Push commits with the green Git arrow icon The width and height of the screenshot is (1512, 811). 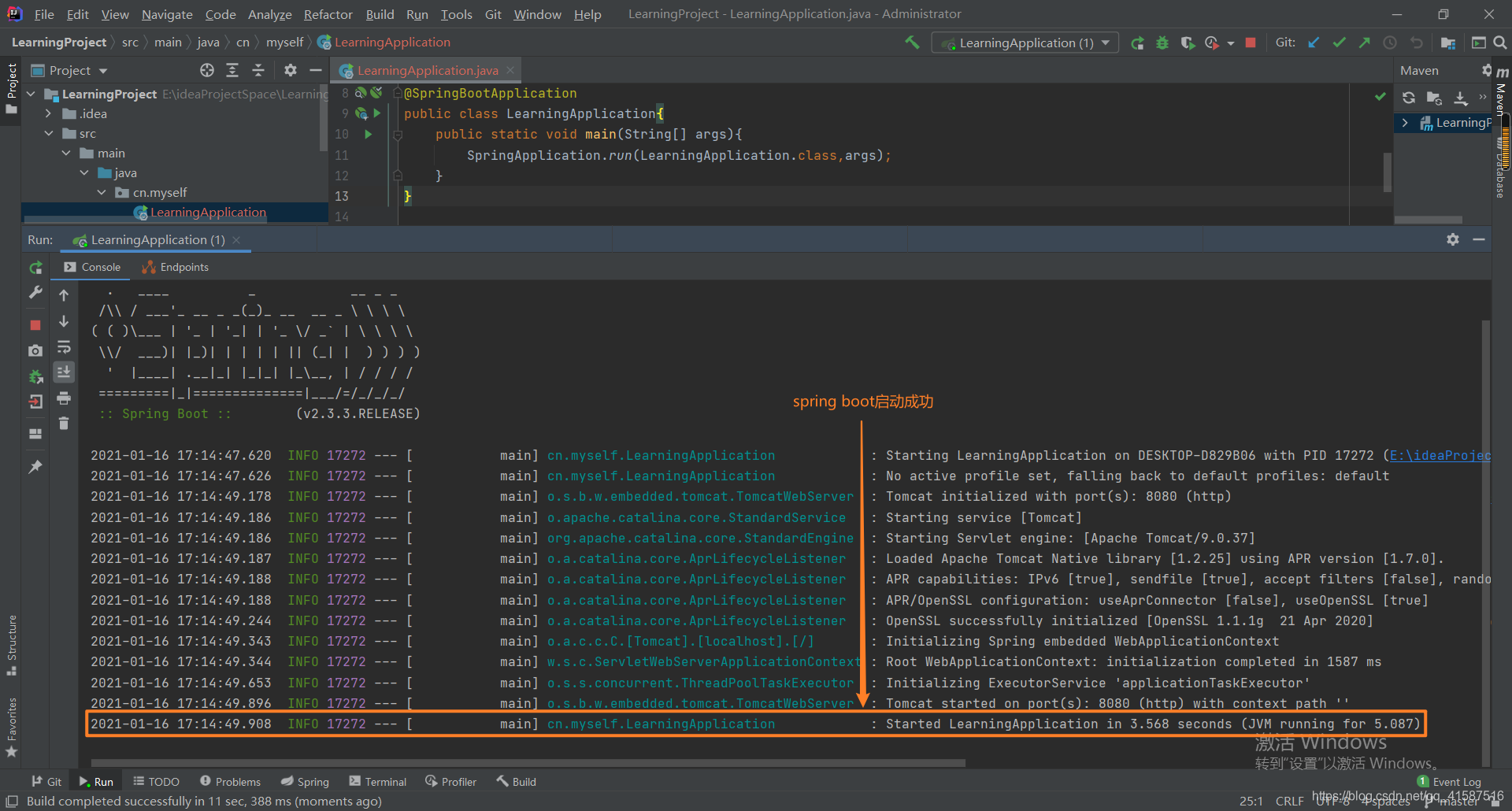click(x=1365, y=42)
